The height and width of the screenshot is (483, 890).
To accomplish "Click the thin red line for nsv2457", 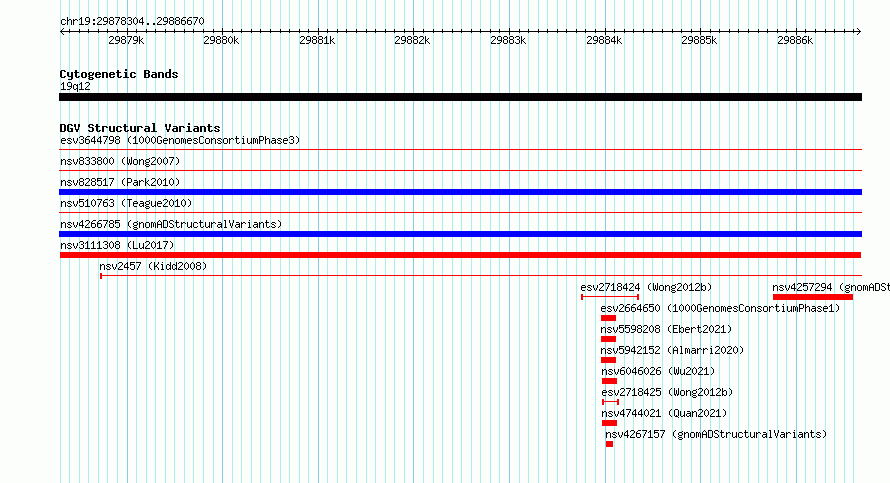I will [481, 276].
